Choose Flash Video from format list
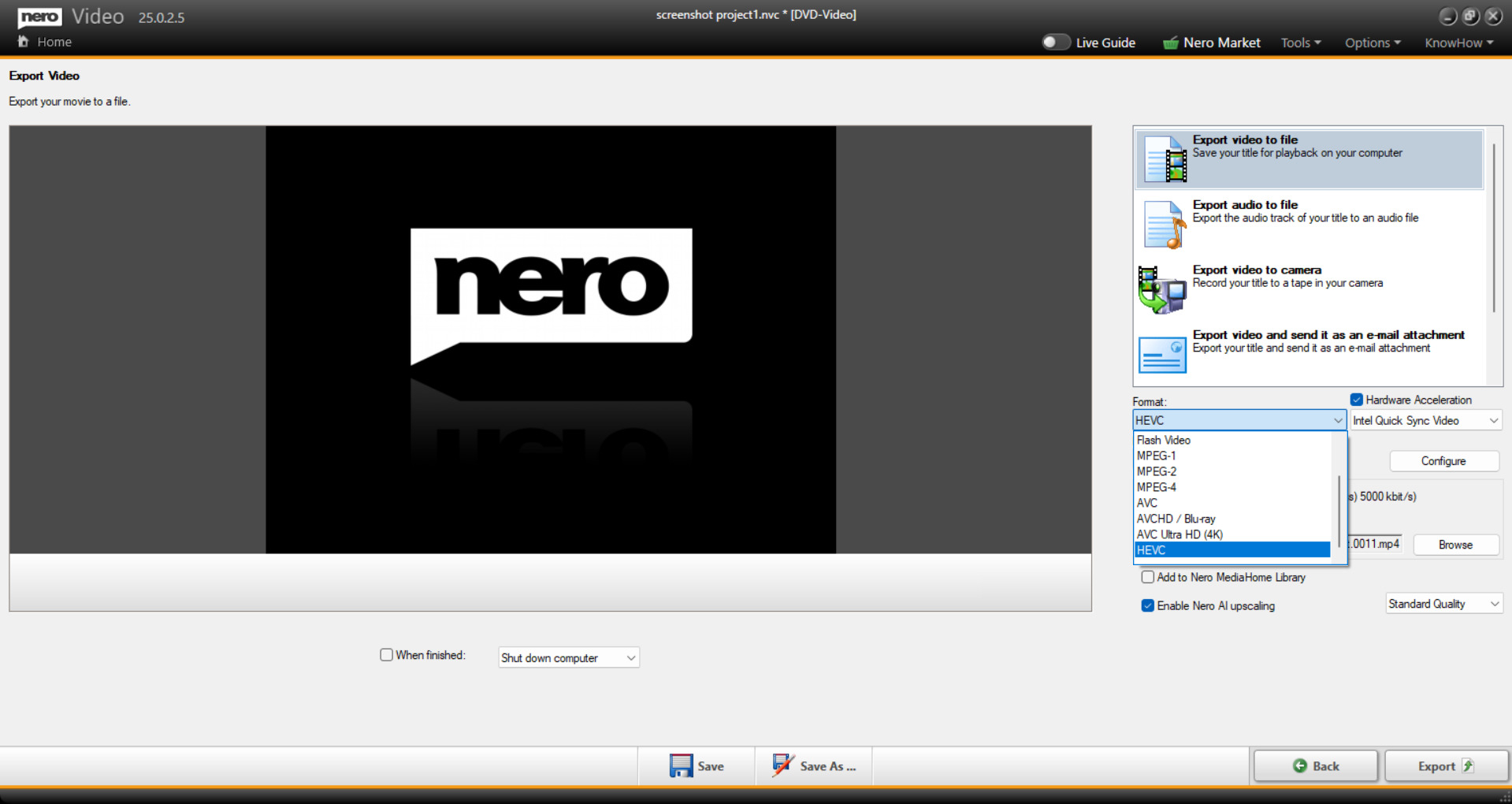1512x804 pixels. click(1232, 440)
